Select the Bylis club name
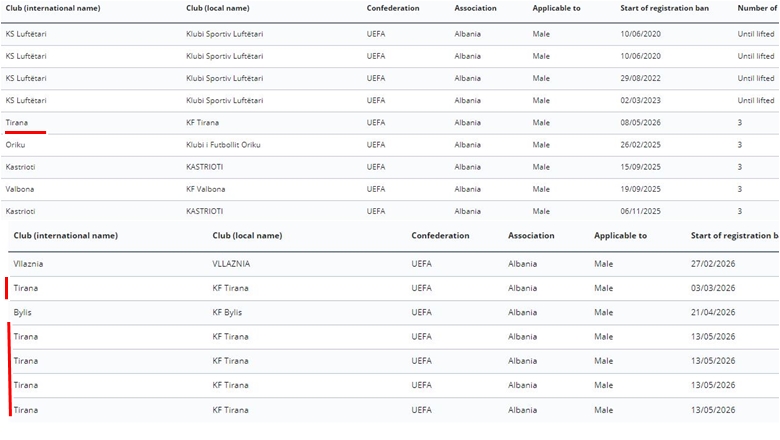 22,312
